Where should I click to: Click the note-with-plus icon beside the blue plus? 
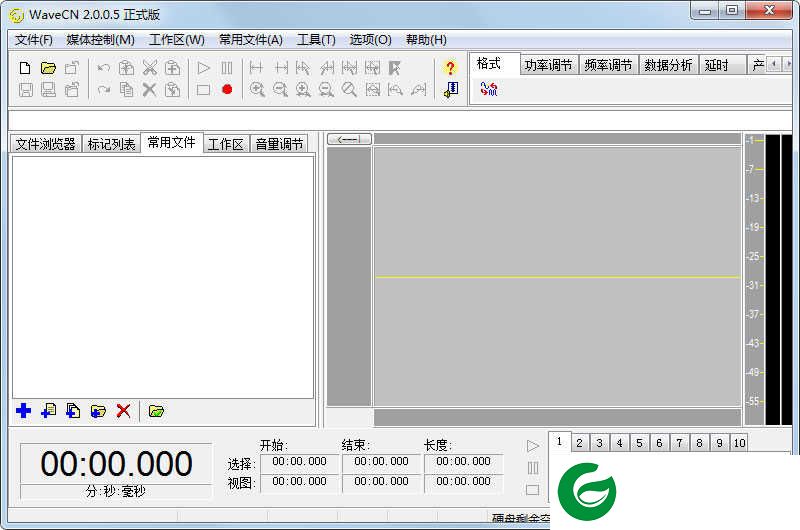pyautogui.click(x=48, y=411)
